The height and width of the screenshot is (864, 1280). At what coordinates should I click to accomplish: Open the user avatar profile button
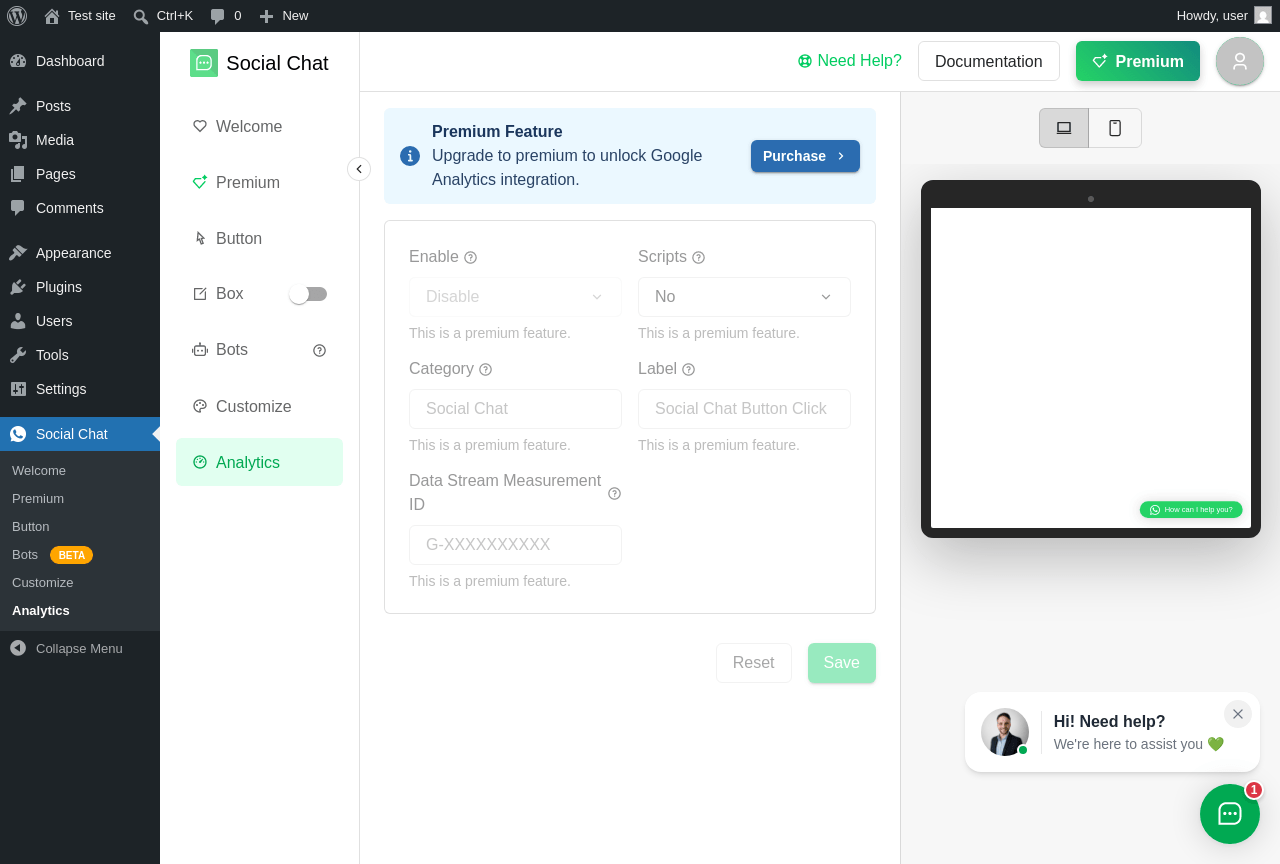tap(1240, 61)
